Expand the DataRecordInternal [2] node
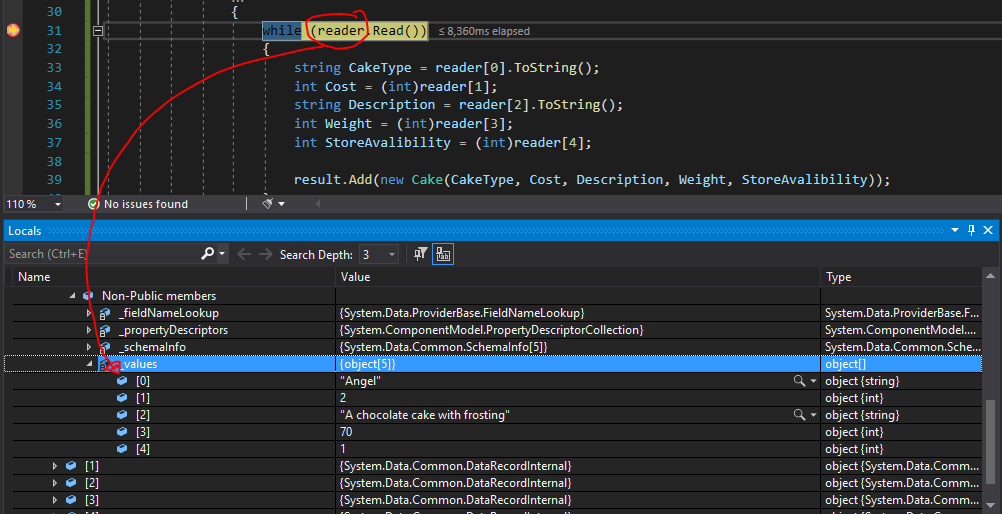Viewport: 1002px width, 514px height. (x=55, y=483)
